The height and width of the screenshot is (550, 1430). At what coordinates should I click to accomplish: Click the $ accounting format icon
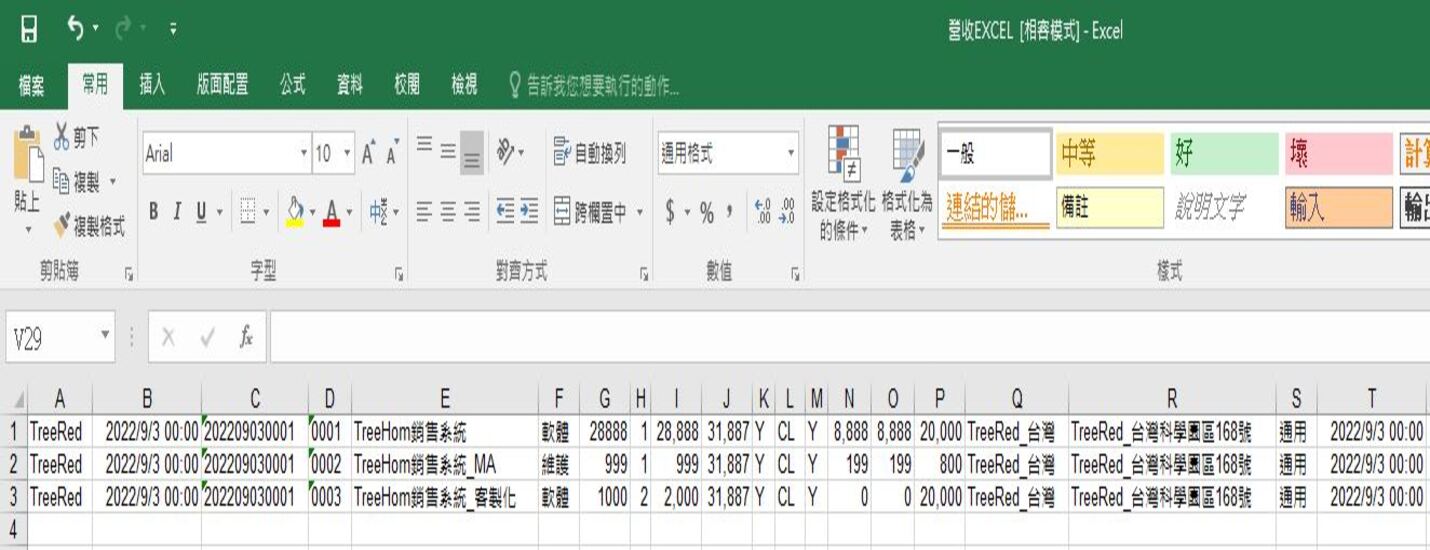pos(671,212)
